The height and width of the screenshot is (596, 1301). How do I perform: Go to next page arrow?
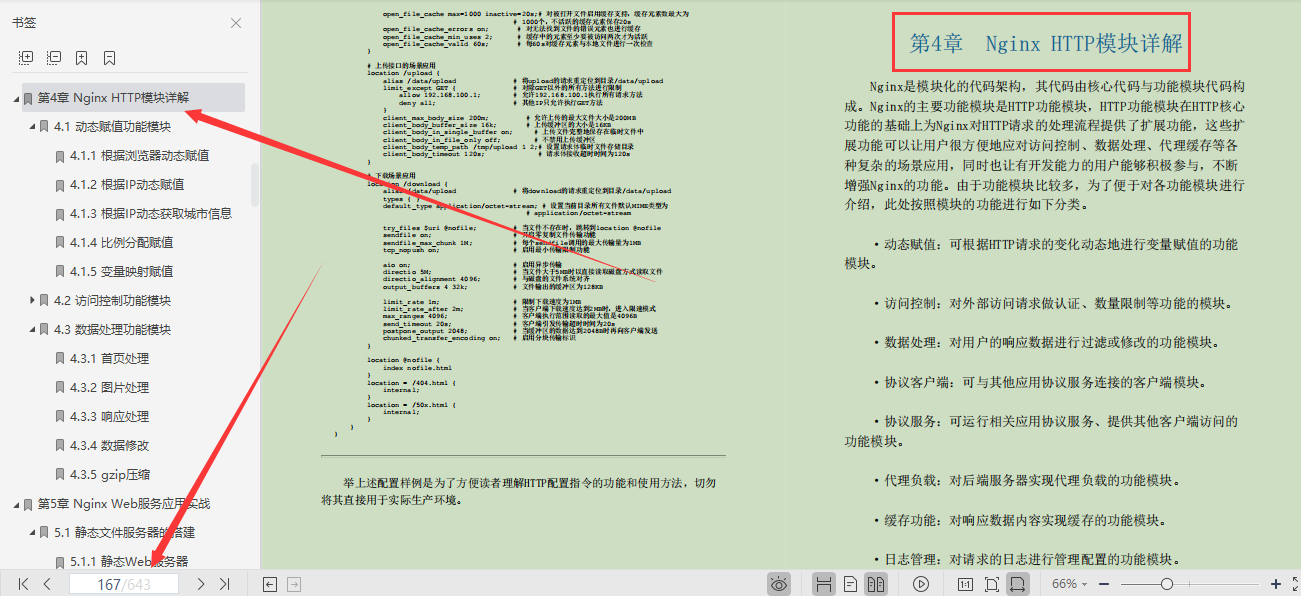[201, 584]
